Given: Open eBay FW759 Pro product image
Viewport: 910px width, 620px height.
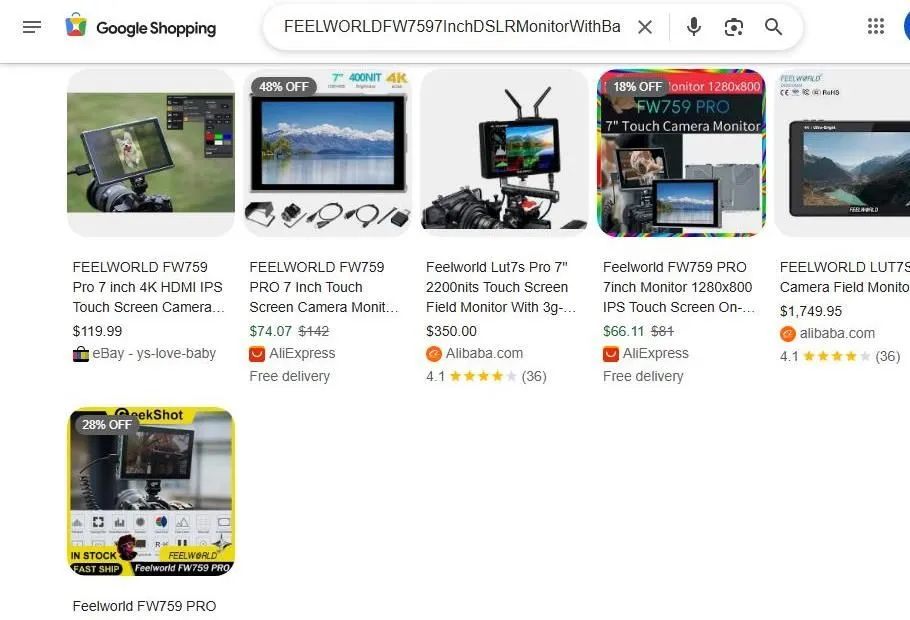Looking at the screenshot, I should [151, 153].
